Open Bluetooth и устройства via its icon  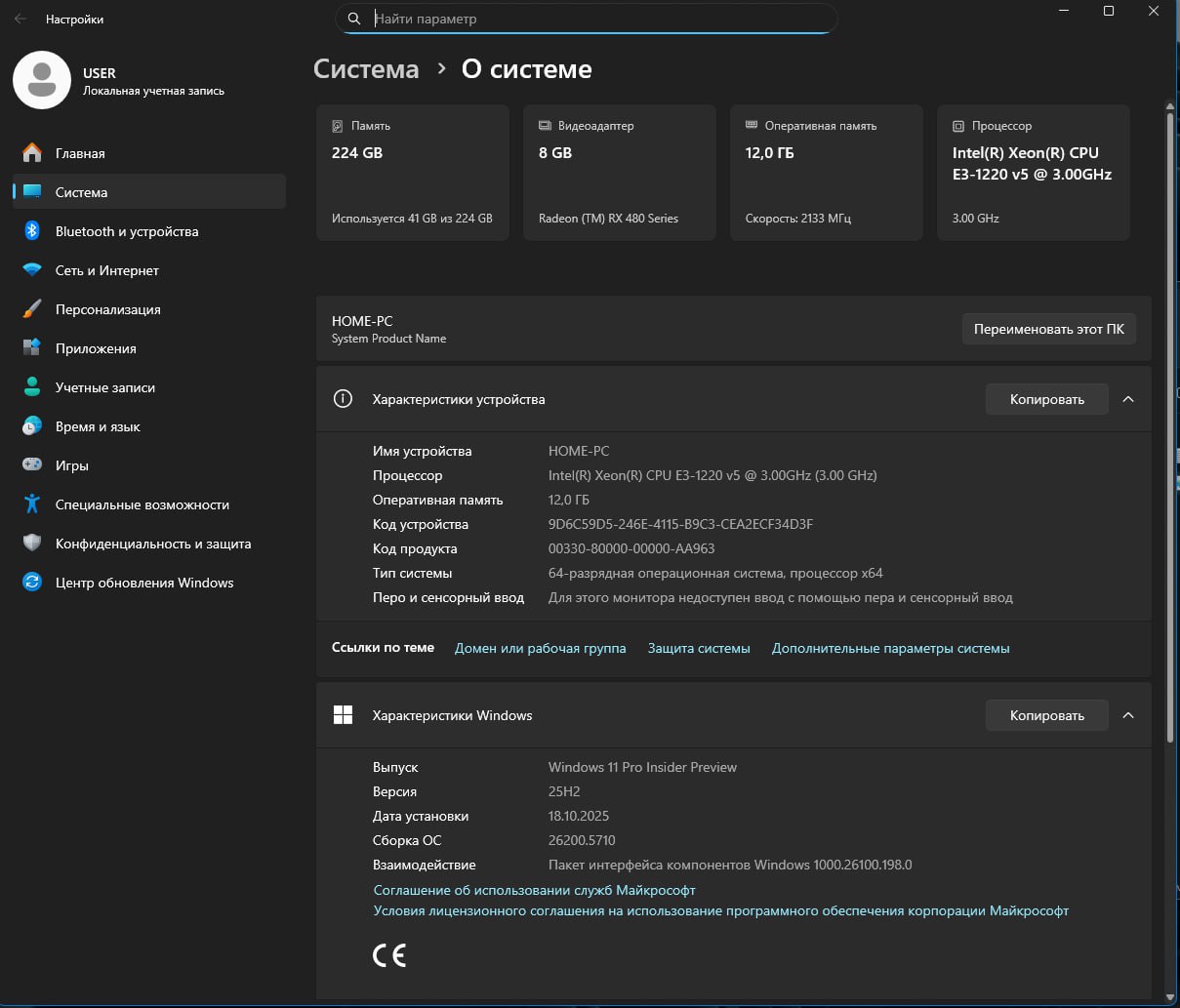coord(32,231)
